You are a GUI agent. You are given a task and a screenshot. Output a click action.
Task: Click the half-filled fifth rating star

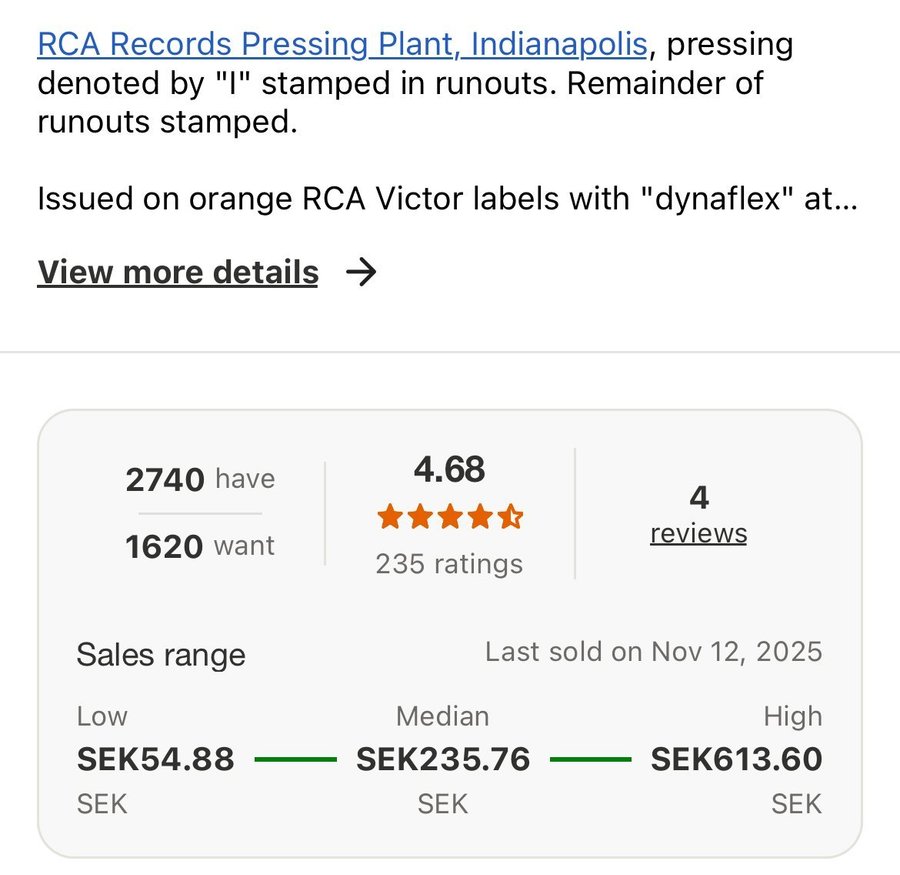tap(510, 517)
